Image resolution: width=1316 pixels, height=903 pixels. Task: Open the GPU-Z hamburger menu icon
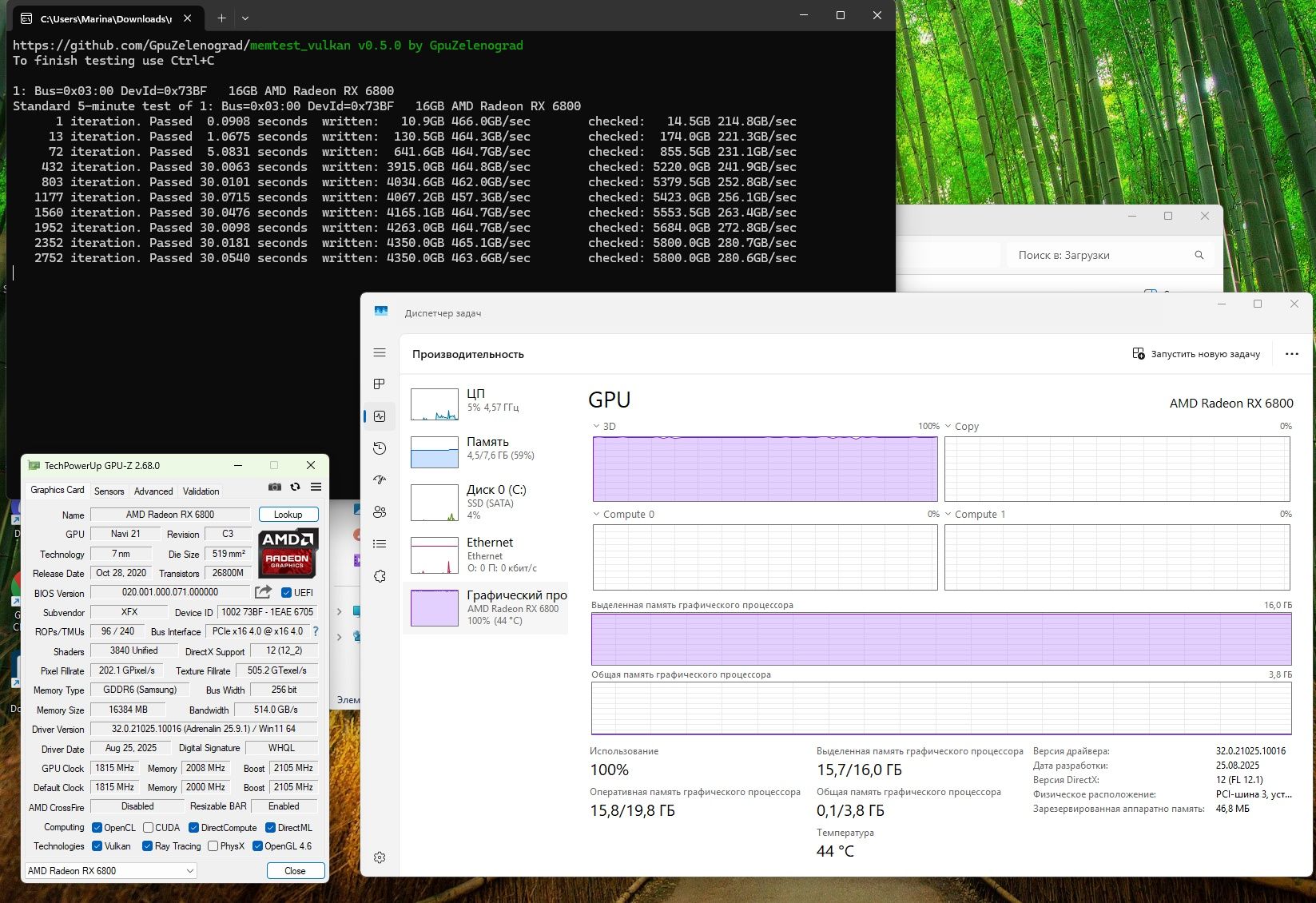(x=316, y=487)
